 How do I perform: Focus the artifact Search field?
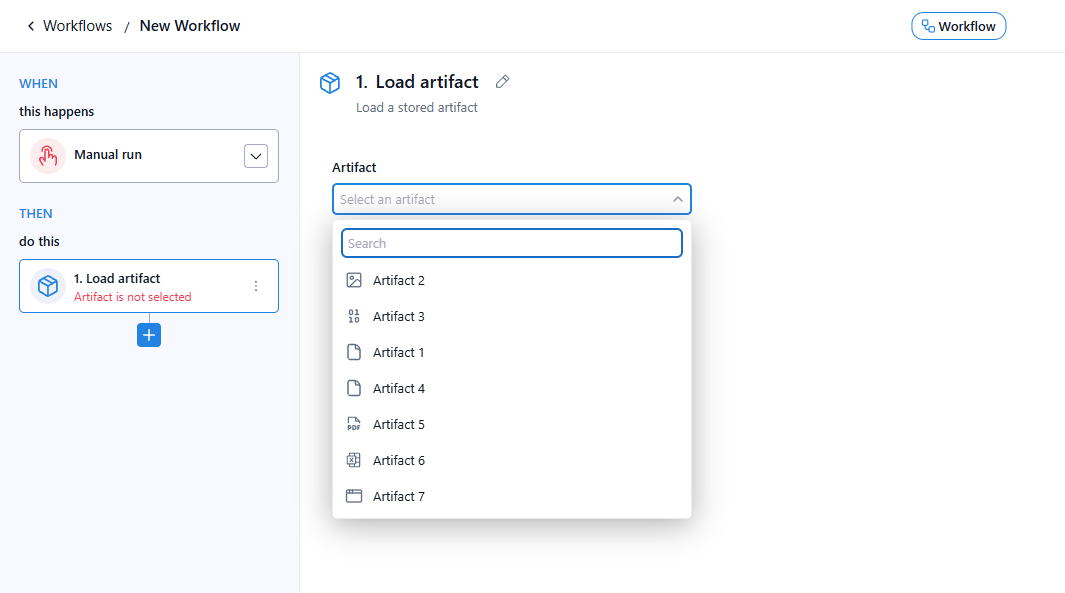point(511,243)
